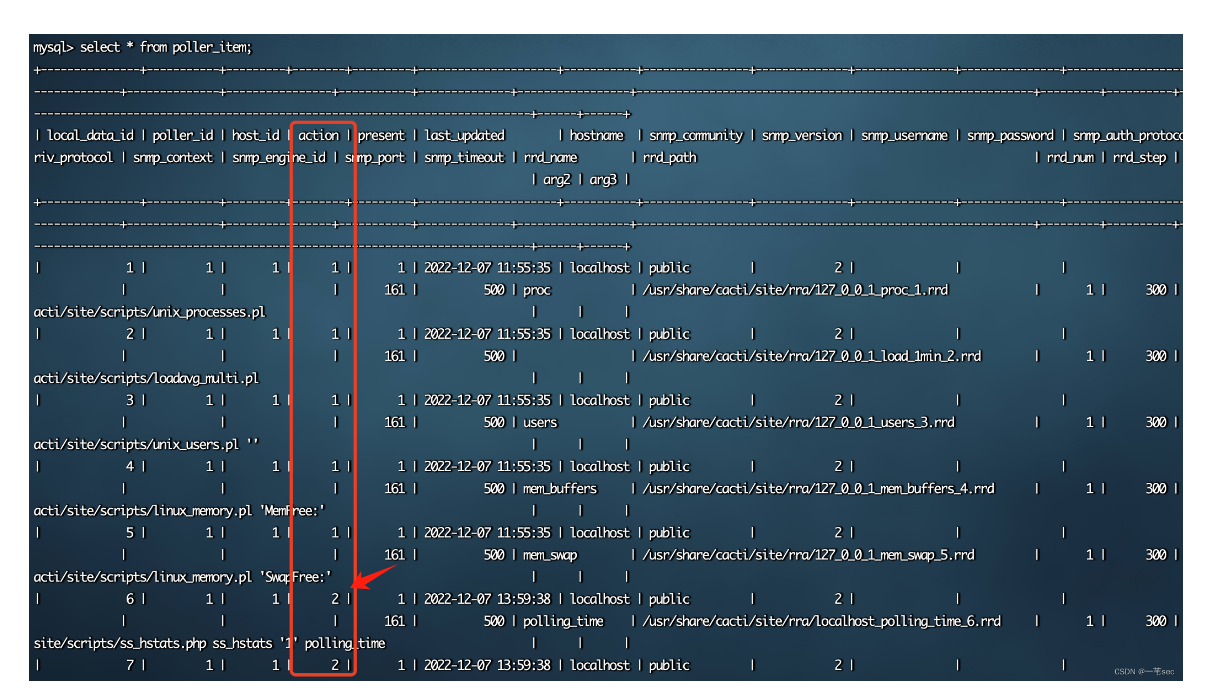The height and width of the screenshot is (699, 1210).
Task: Click the "snmp_timeout" column header
Action: coord(465,157)
